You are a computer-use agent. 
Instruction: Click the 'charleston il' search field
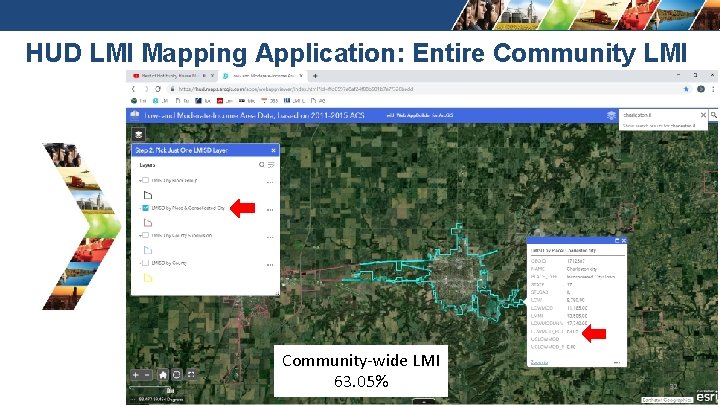(659, 115)
